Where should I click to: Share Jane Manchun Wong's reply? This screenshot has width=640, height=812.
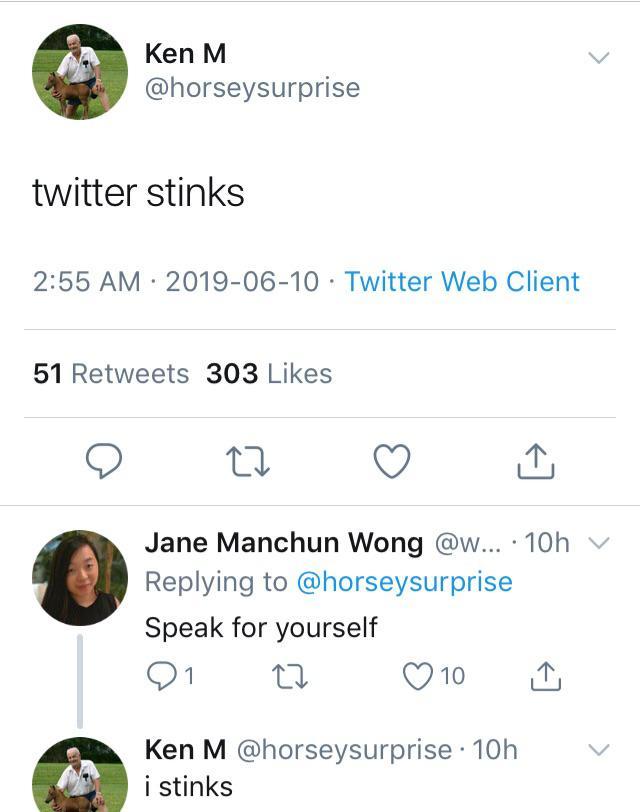click(545, 676)
